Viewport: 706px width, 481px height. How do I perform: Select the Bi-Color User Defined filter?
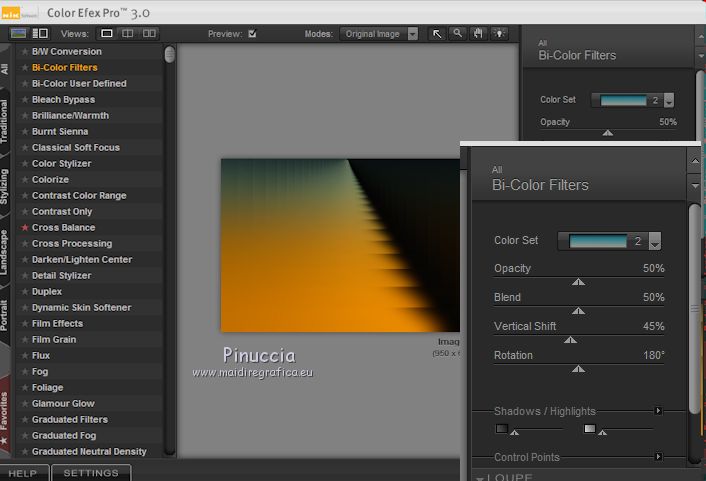[79, 84]
